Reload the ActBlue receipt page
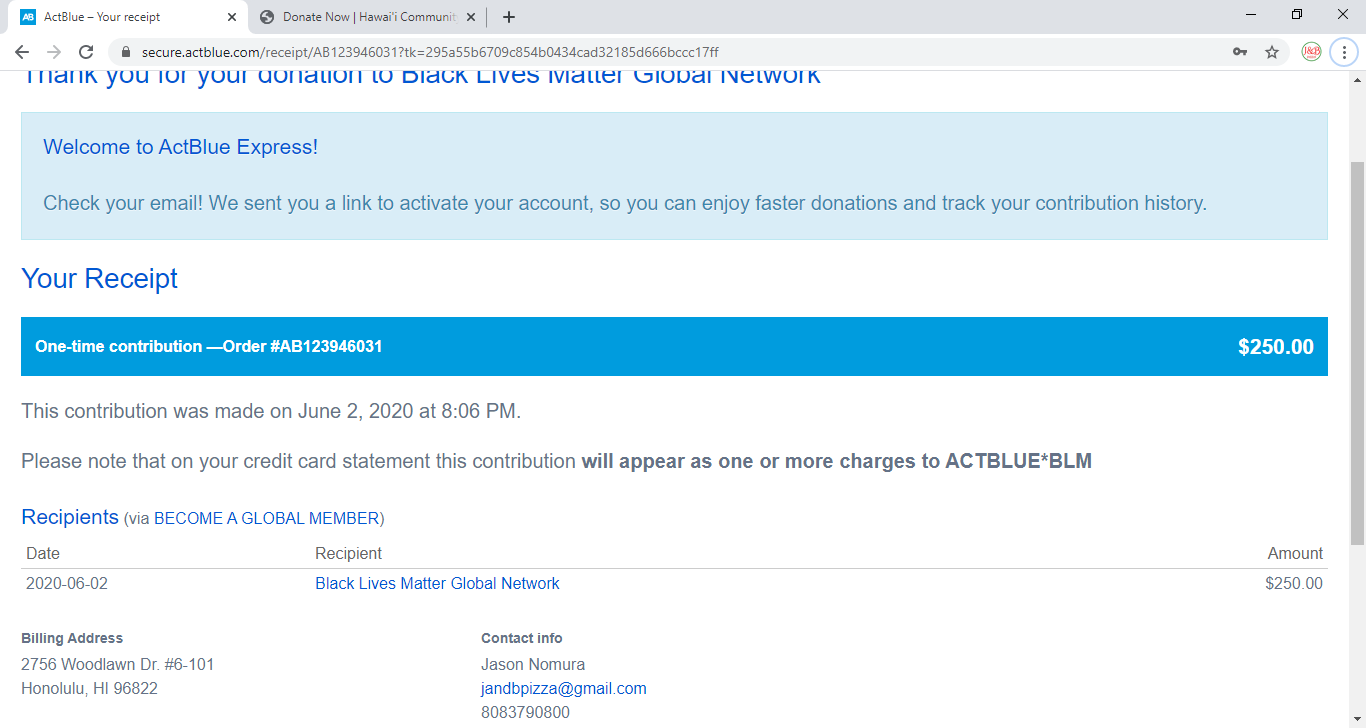Image resolution: width=1366 pixels, height=728 pixels. (87, 52)
